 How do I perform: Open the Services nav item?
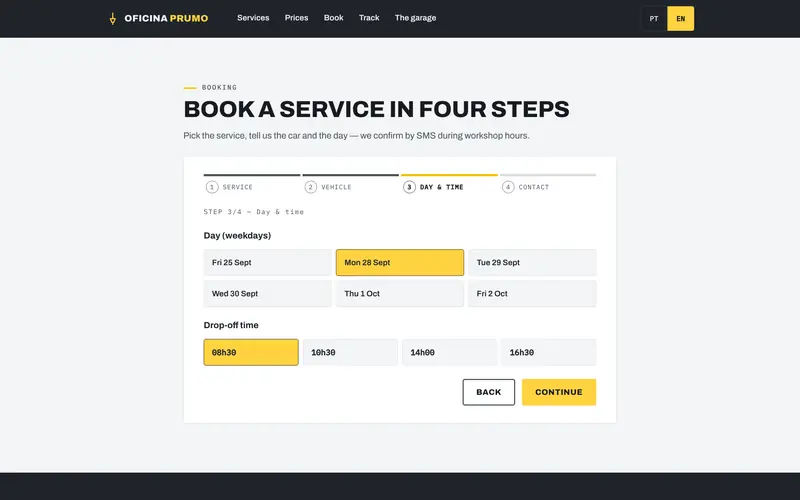pyautogui.click(x=253, y=18)
